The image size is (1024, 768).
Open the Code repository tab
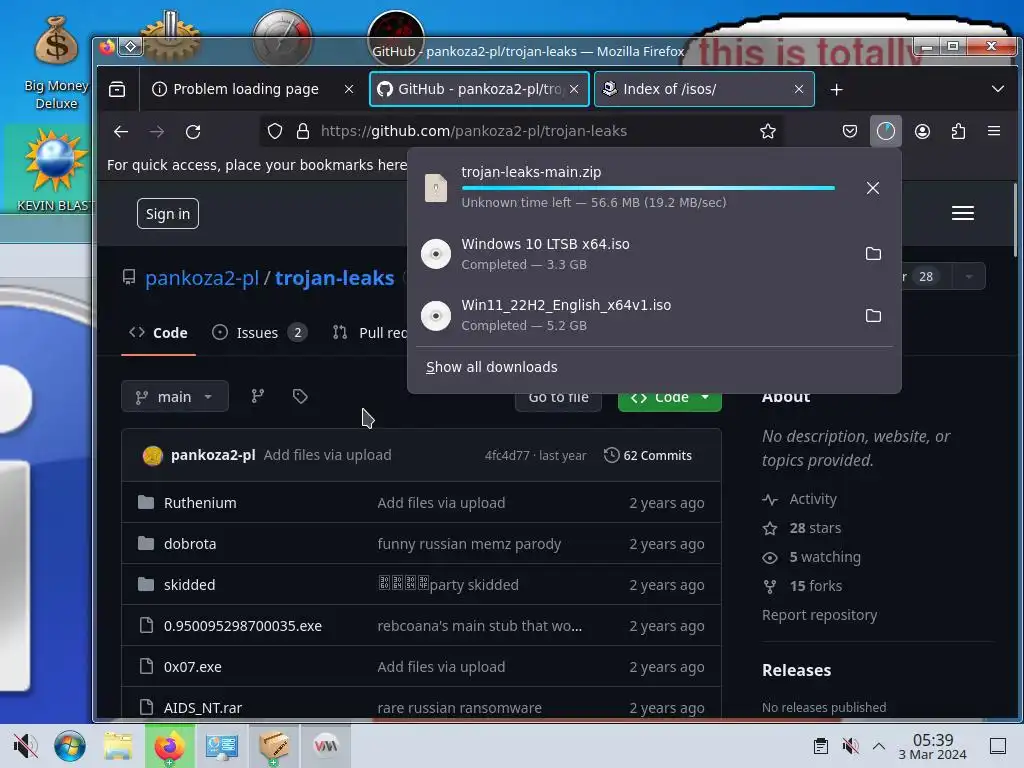(x=158, y=333)
